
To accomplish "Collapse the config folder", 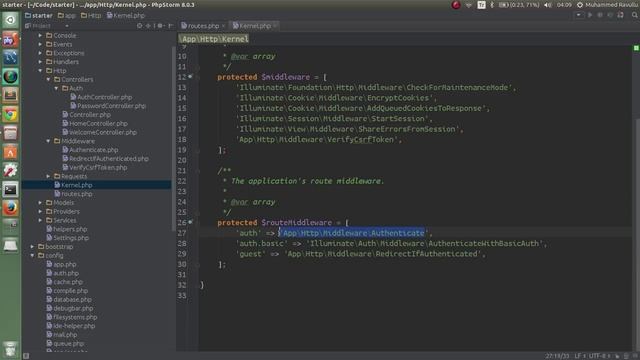I will (32, 256).
